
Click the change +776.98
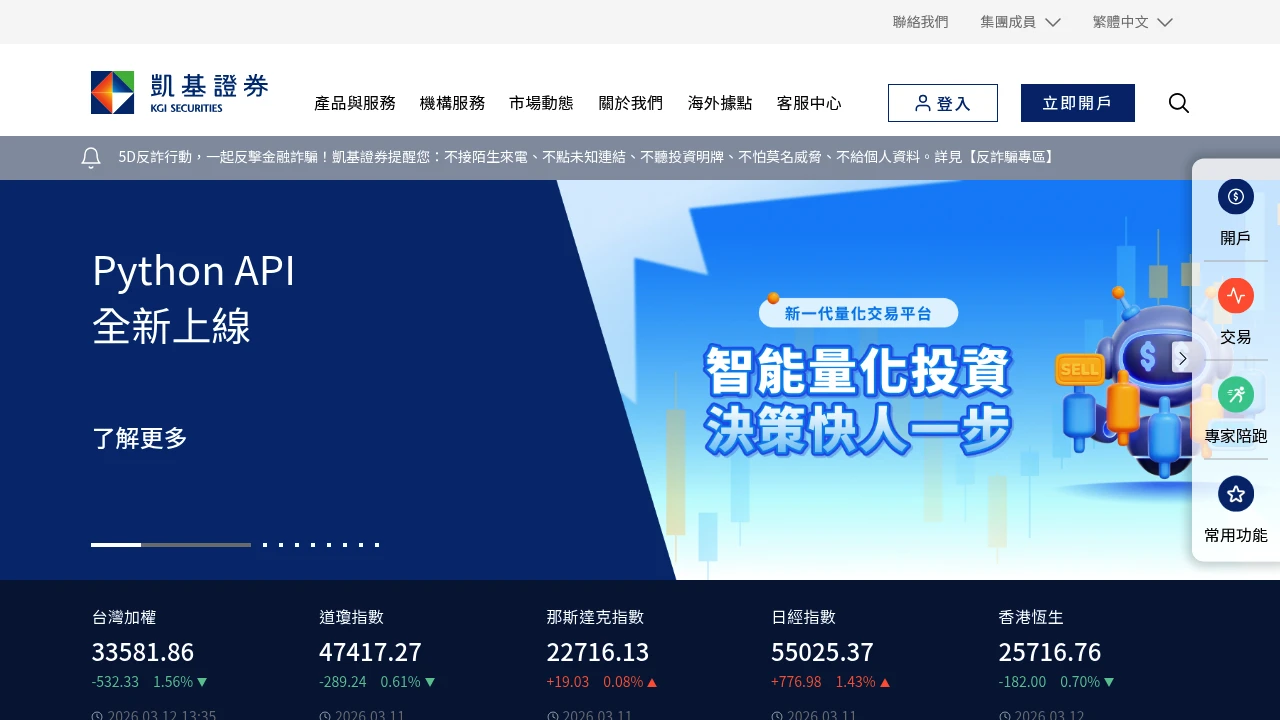pyautogui.click(x=796, y=682)
